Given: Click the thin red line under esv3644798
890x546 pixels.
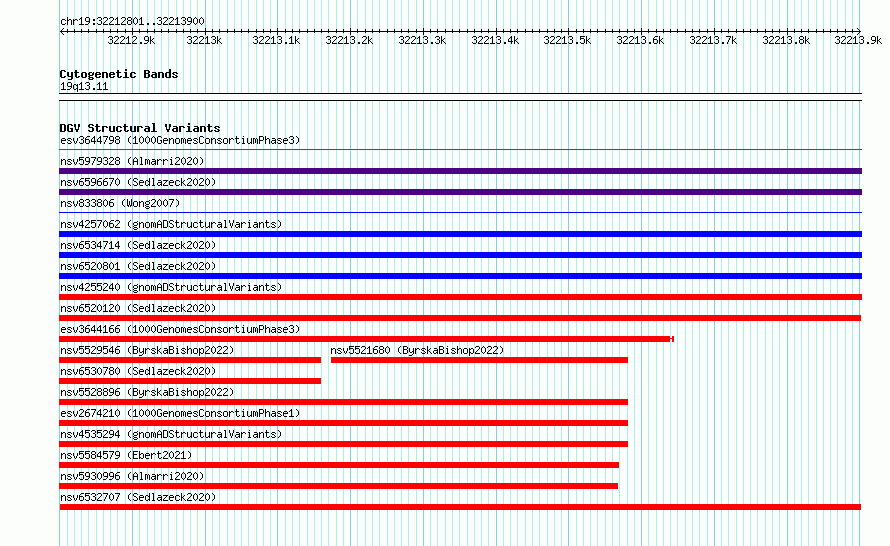Looking at the screenshot, I should pyautogui.click(x=460, y=150).
